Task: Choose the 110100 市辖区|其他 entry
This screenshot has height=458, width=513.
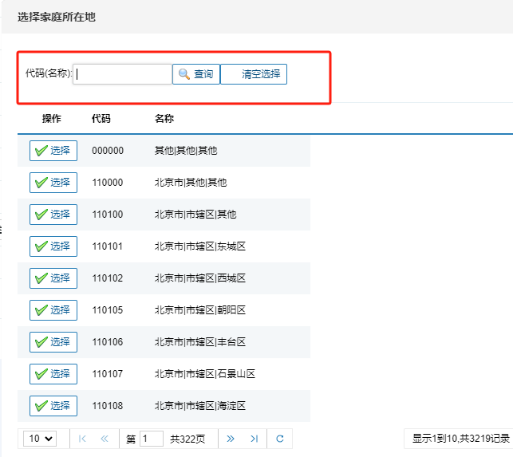Action: [x=53, y=214]
